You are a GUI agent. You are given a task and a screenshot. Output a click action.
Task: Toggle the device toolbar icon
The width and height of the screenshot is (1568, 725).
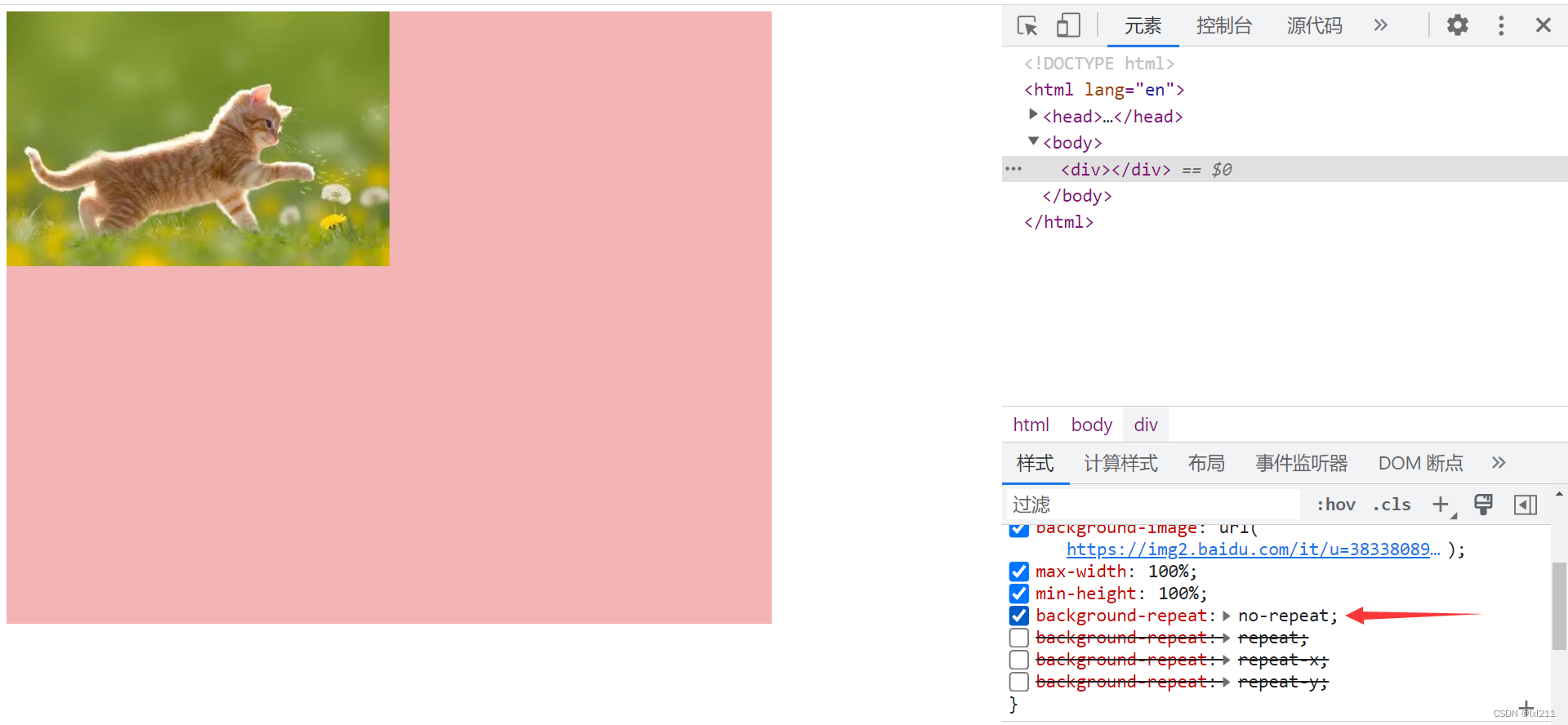[1068, 25]
